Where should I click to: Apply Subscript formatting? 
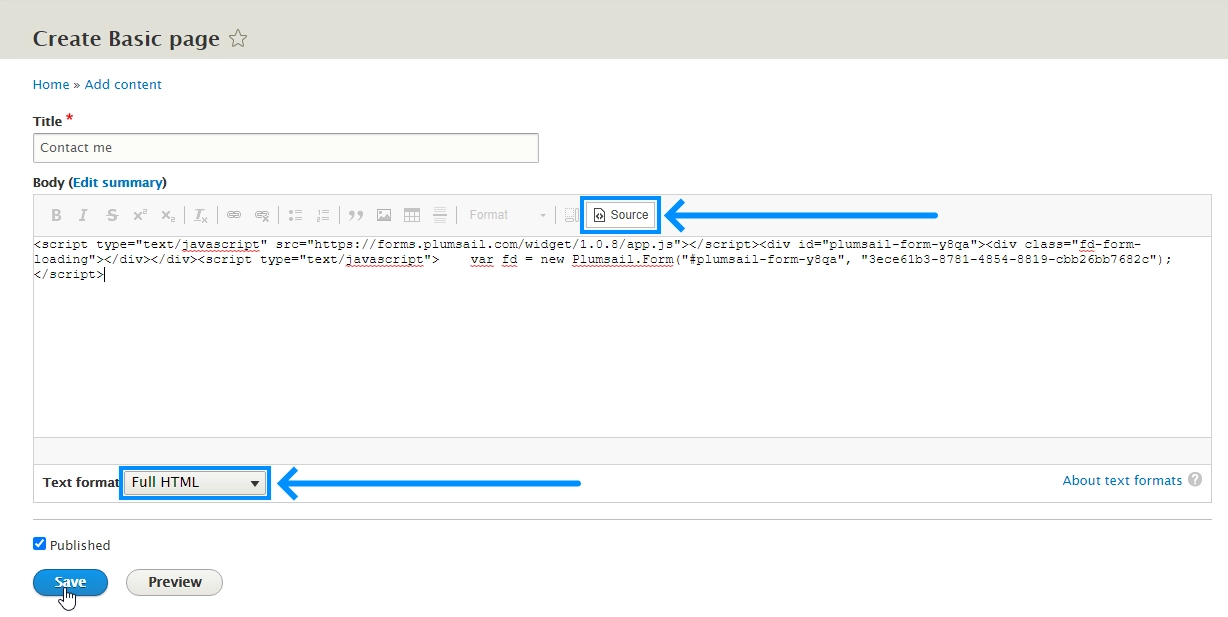168,215
